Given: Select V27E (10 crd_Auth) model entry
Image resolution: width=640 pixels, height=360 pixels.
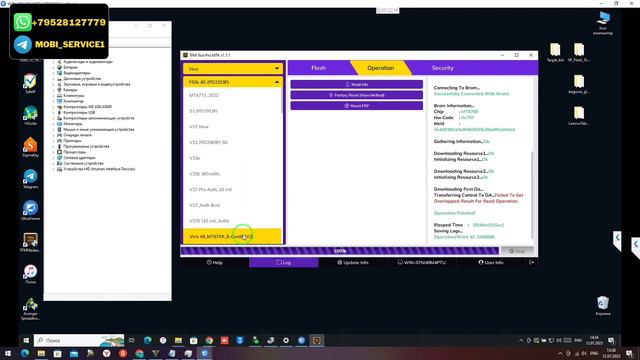Looking at the screenshot, I should [209, 221].
